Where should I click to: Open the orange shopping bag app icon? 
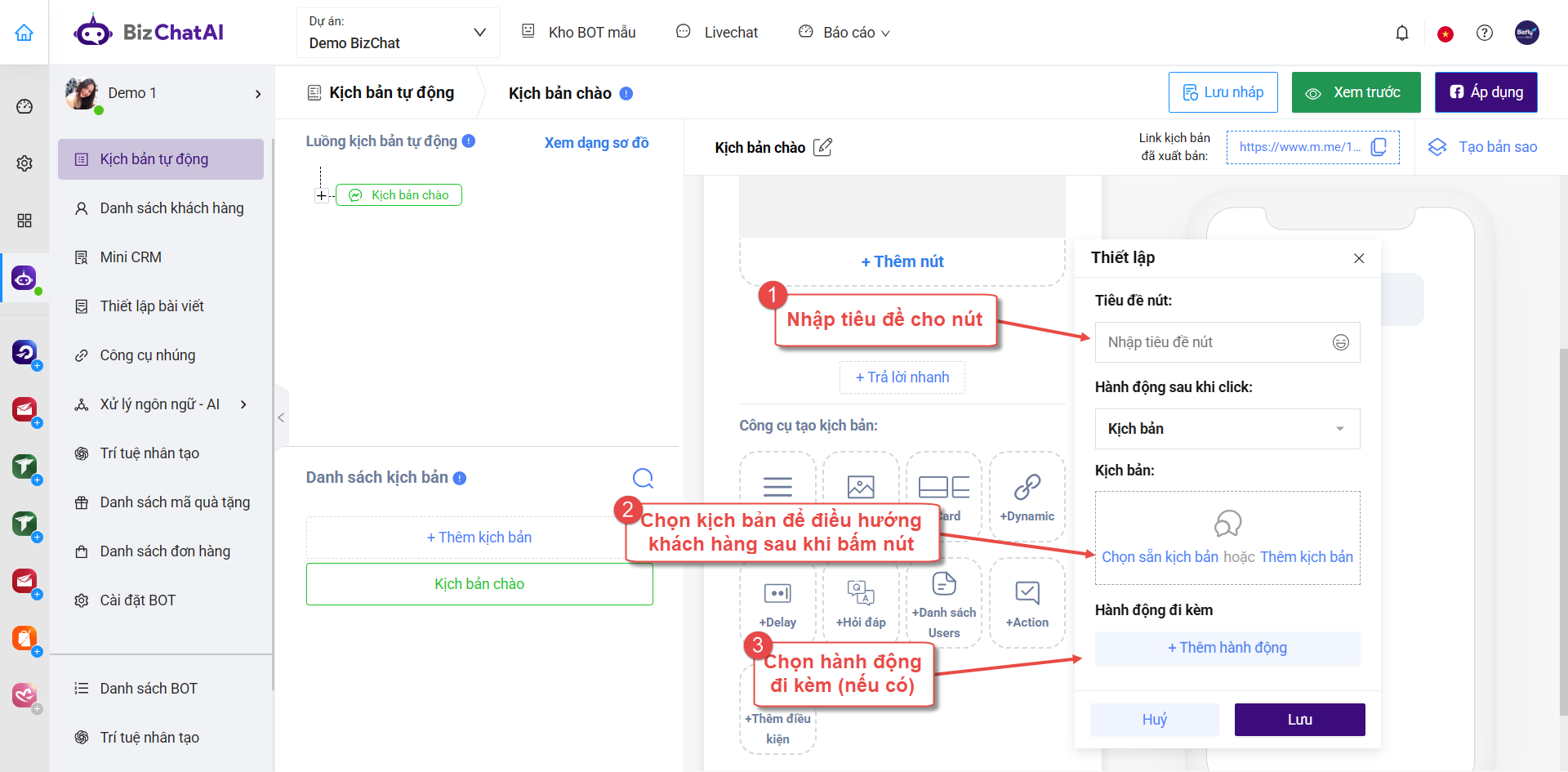click(x=24, y=637)
